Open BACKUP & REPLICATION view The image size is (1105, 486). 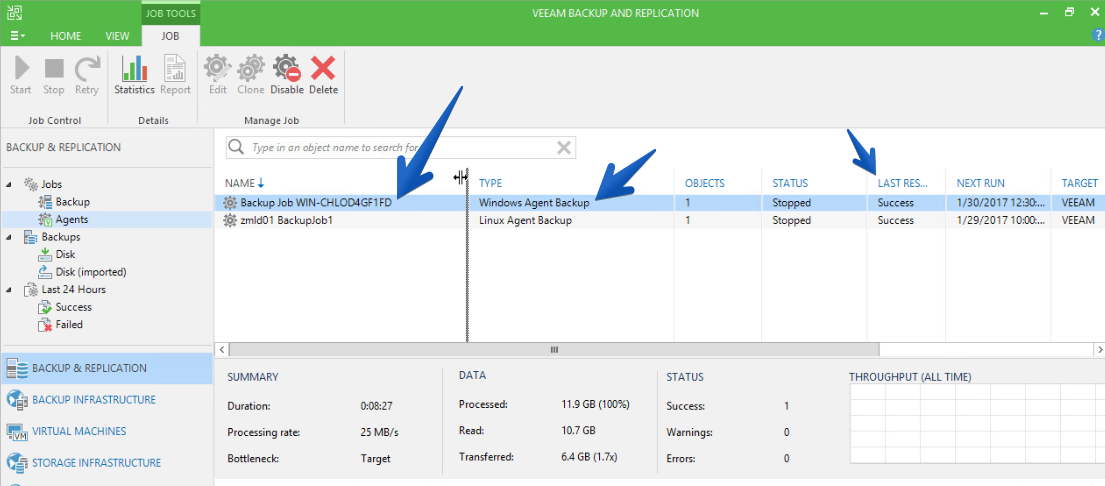tap(106, 368)
